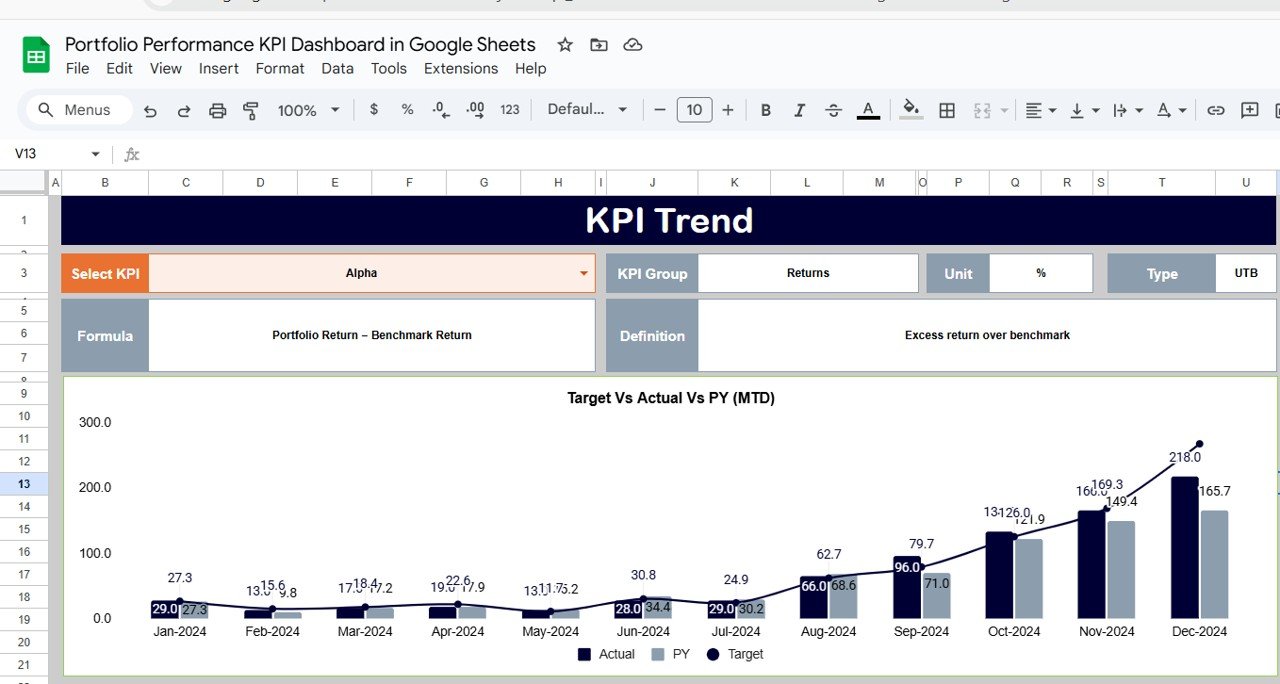Click the Print icon
Viewport: 1280px width, 684px height.
(x=217, y=110)
